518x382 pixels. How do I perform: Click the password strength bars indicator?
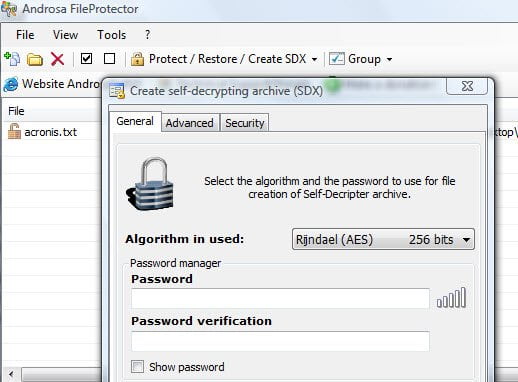tap(451, 298)
